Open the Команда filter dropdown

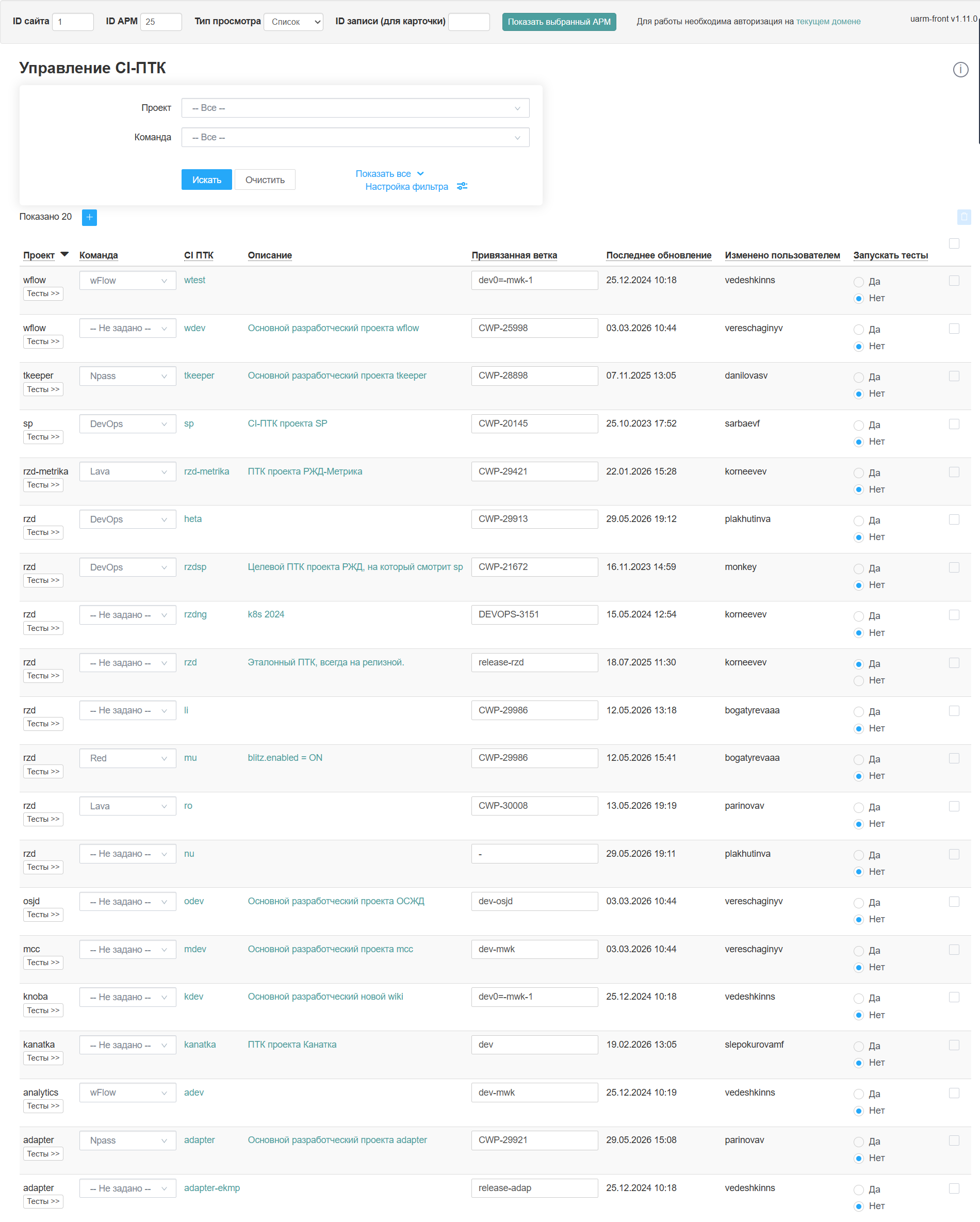coord(355,137)
